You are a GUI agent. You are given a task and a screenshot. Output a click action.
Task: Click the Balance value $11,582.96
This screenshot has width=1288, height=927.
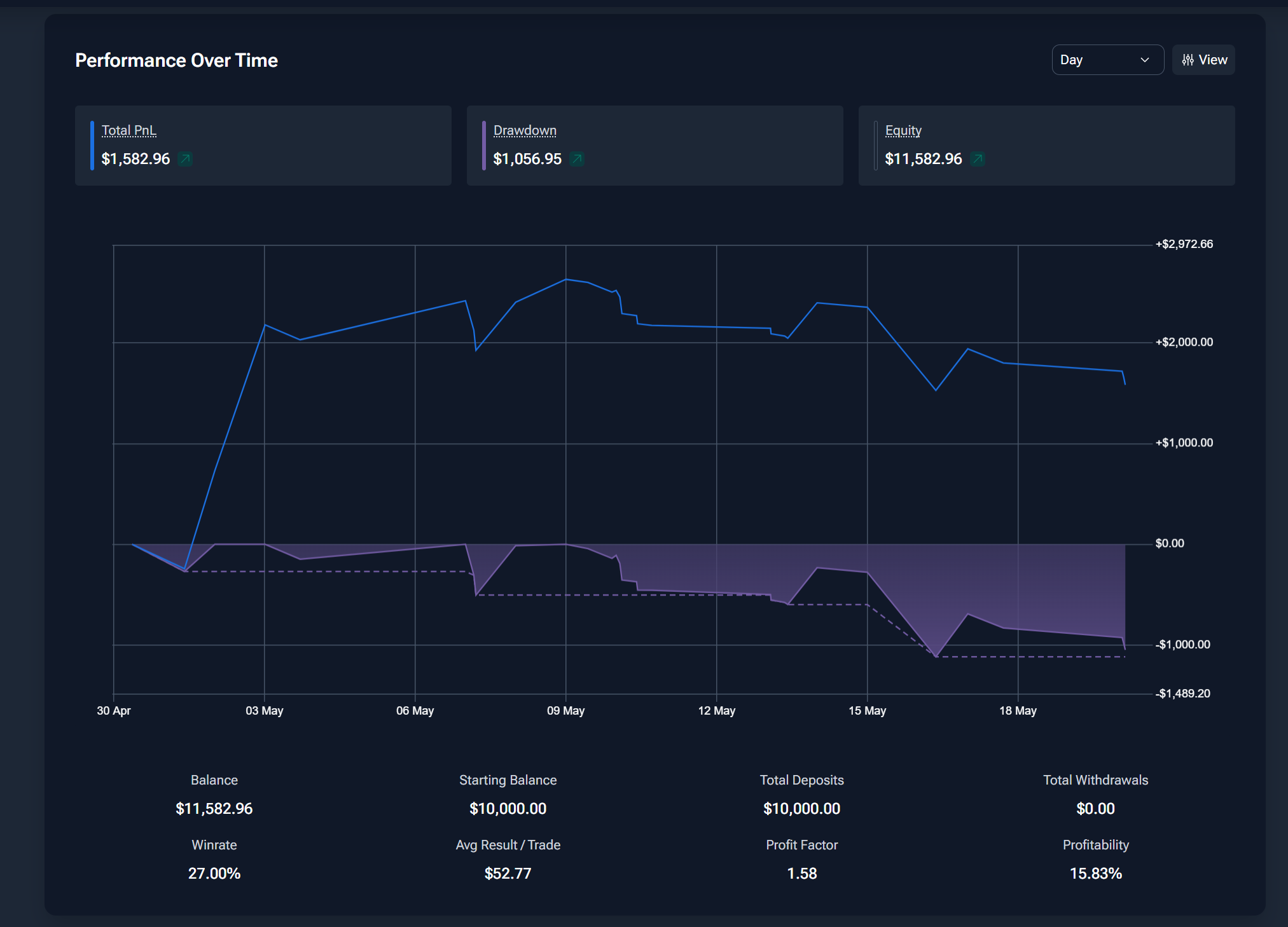(214, 809)
